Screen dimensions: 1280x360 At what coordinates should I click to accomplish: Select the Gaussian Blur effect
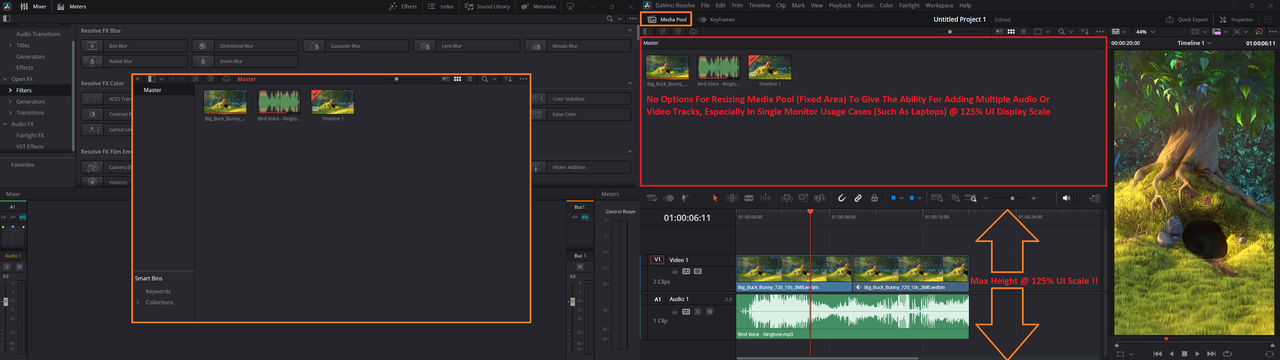356,46
